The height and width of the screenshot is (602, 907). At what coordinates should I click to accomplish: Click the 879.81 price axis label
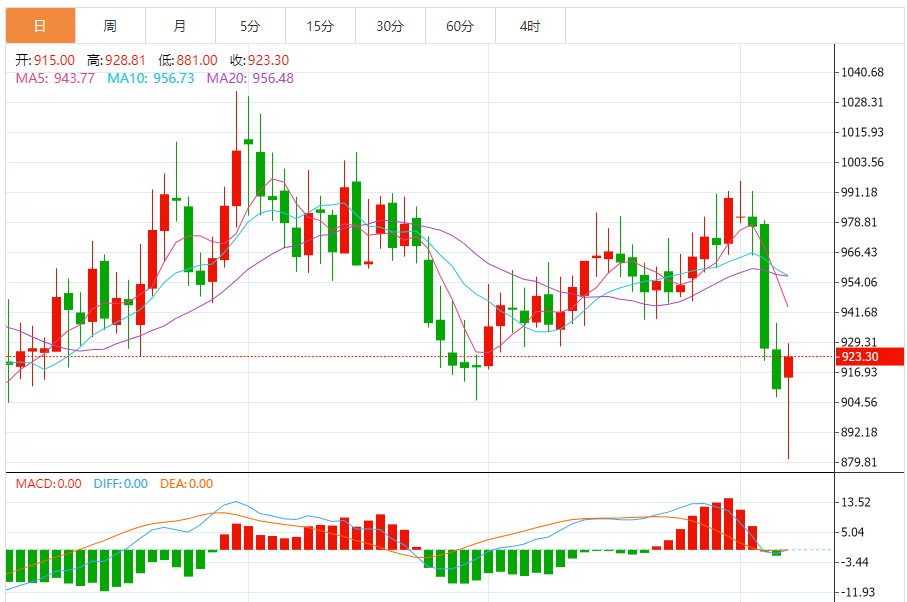point(859,463)
